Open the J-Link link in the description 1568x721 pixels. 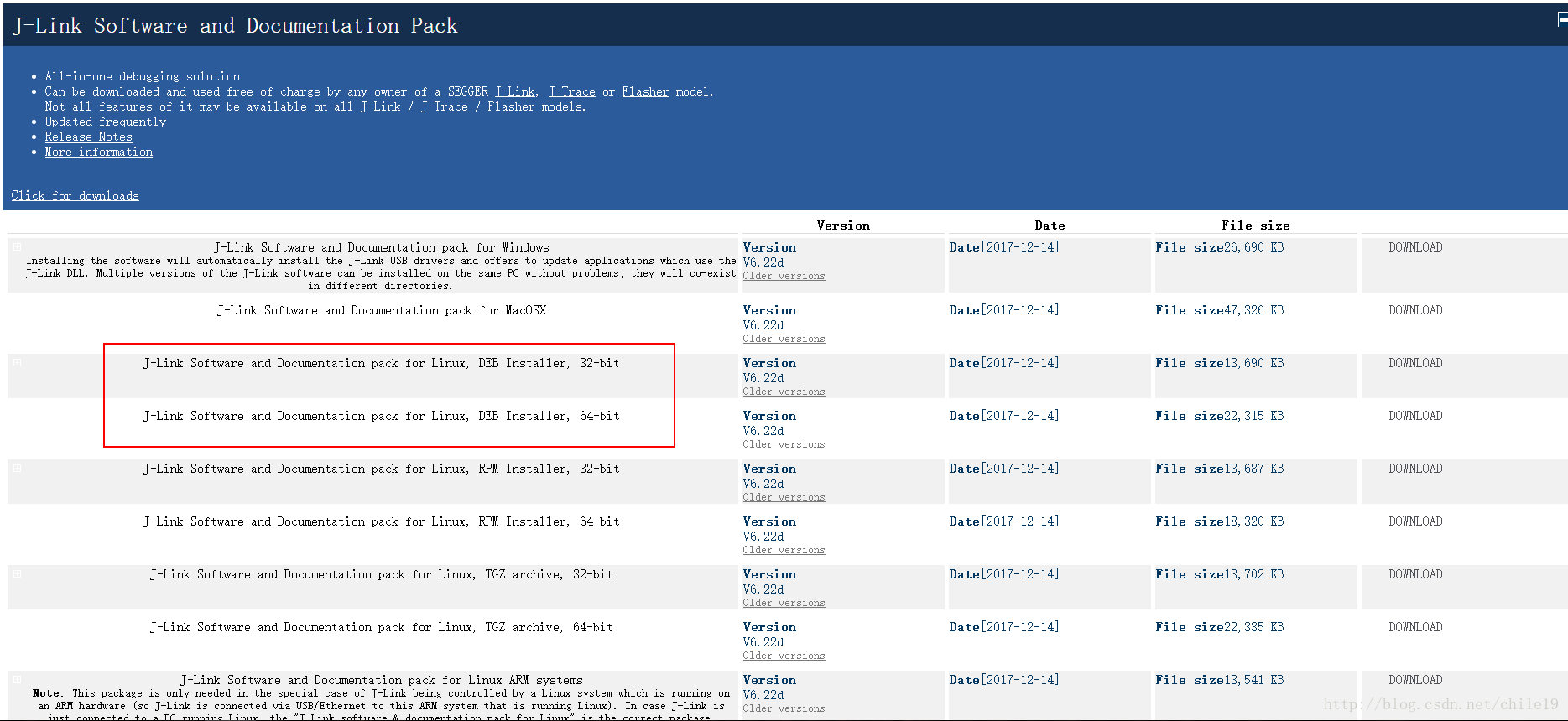[x=514, y=91]
